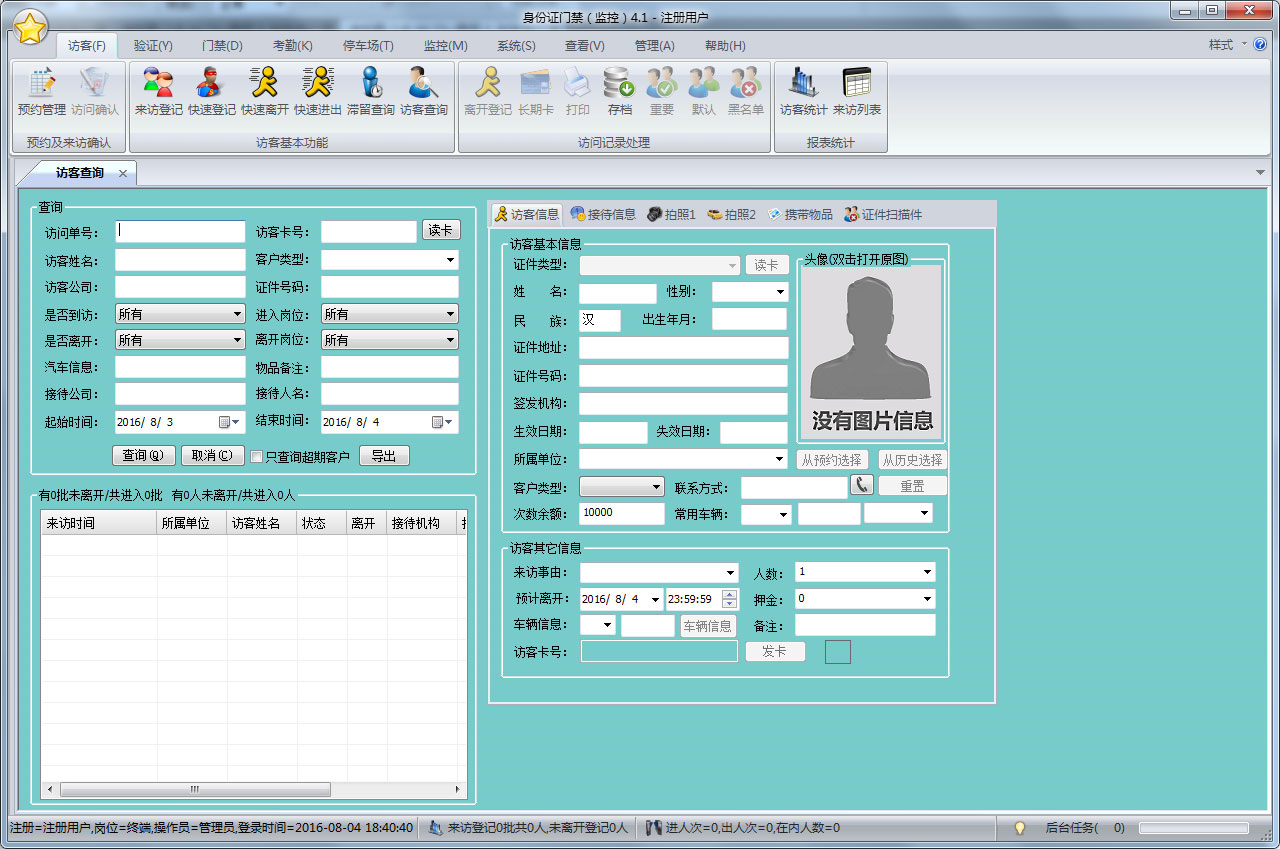
Task: Click the 发卡 issue card button
Action: pyautogui.click(x=775, y=651)
